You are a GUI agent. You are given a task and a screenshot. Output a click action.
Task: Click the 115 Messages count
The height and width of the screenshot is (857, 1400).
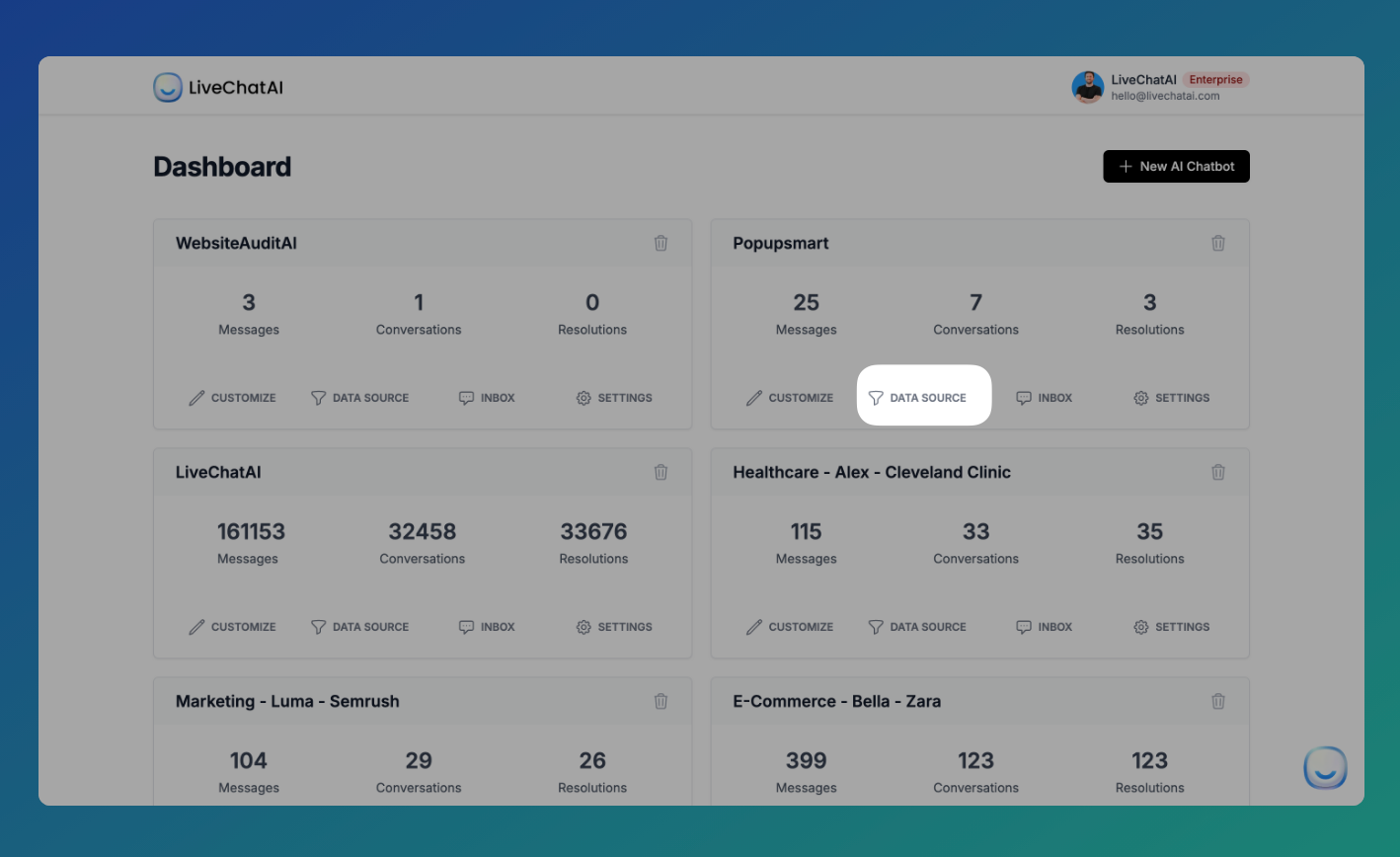806,531
